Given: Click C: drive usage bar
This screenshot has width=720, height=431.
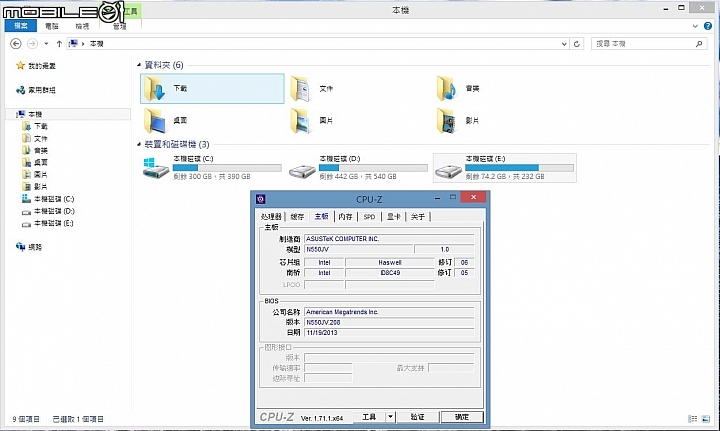Looking at the screenshot, I should pos(227,168).
